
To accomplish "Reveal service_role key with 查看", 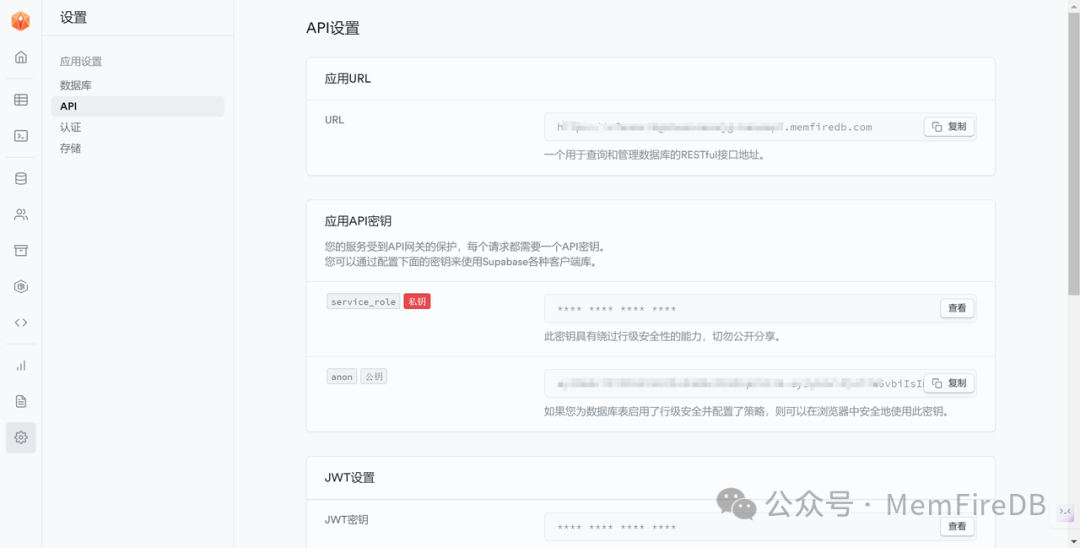I will (x=957, y=308).
